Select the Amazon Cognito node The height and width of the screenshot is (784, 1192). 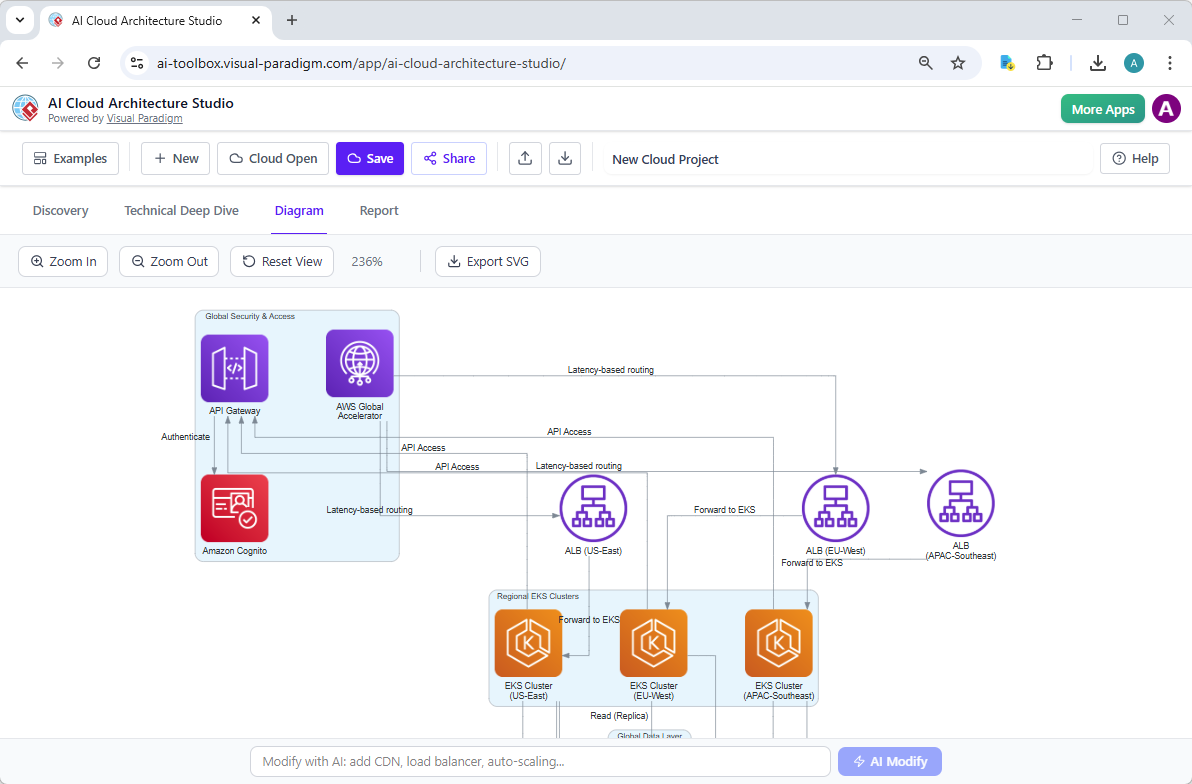[234, 508]
